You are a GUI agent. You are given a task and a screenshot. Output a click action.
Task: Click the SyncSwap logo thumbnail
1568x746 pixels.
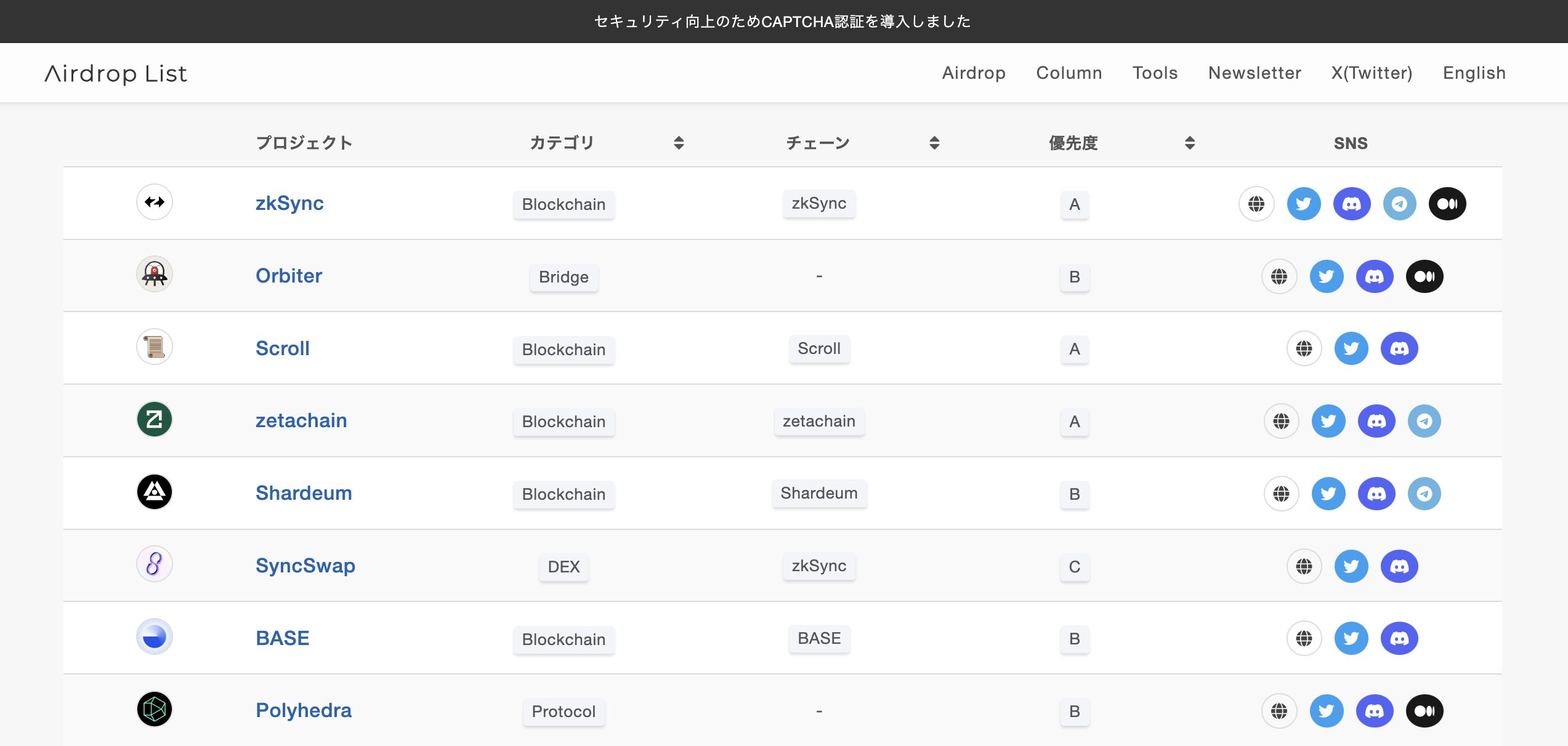pyautogui.click(x=154, y=564)
